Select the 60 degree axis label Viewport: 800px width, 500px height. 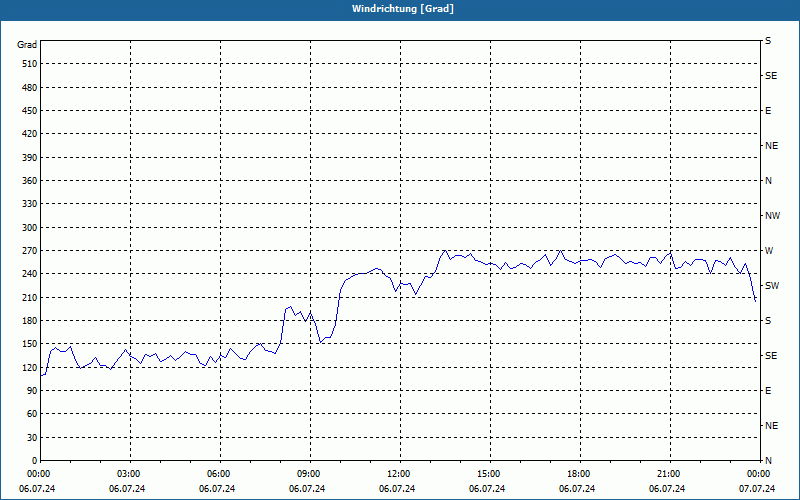pyautogui.click(x=32, y=414)
